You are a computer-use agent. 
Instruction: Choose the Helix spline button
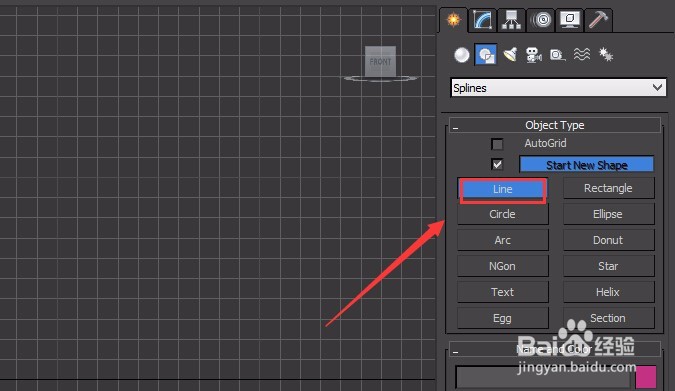(608, 292)
